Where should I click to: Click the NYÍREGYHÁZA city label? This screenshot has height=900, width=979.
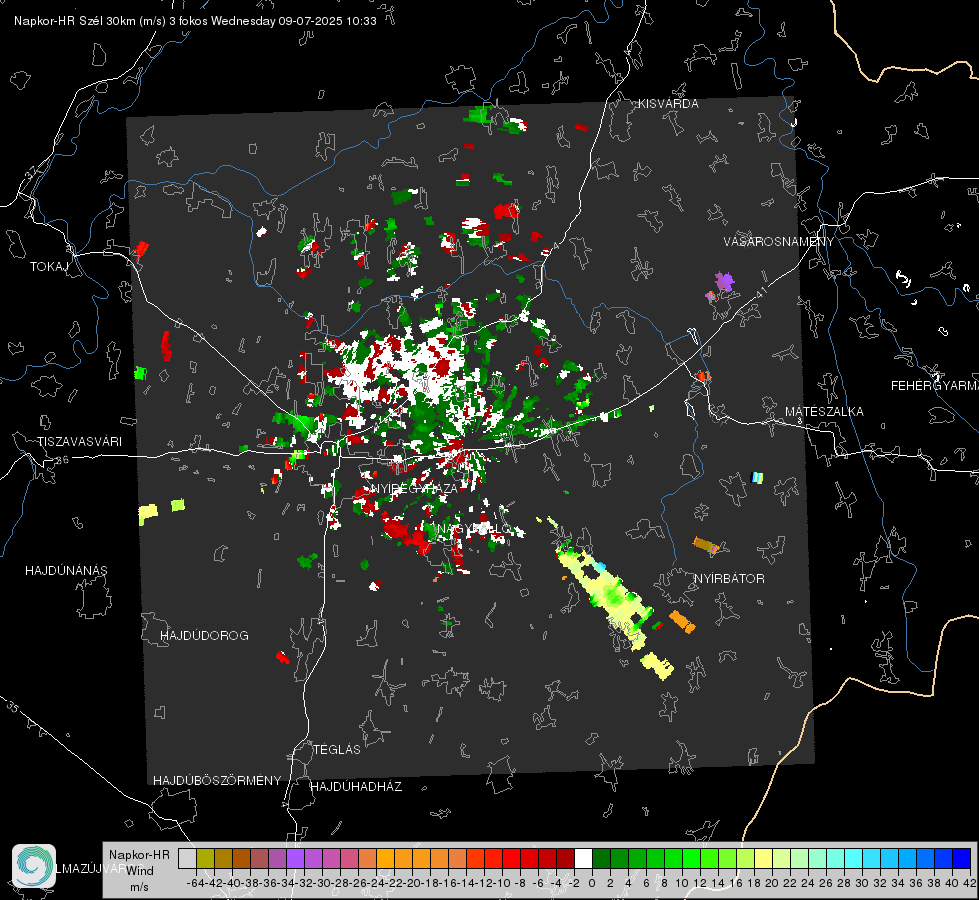coord(413,488)
